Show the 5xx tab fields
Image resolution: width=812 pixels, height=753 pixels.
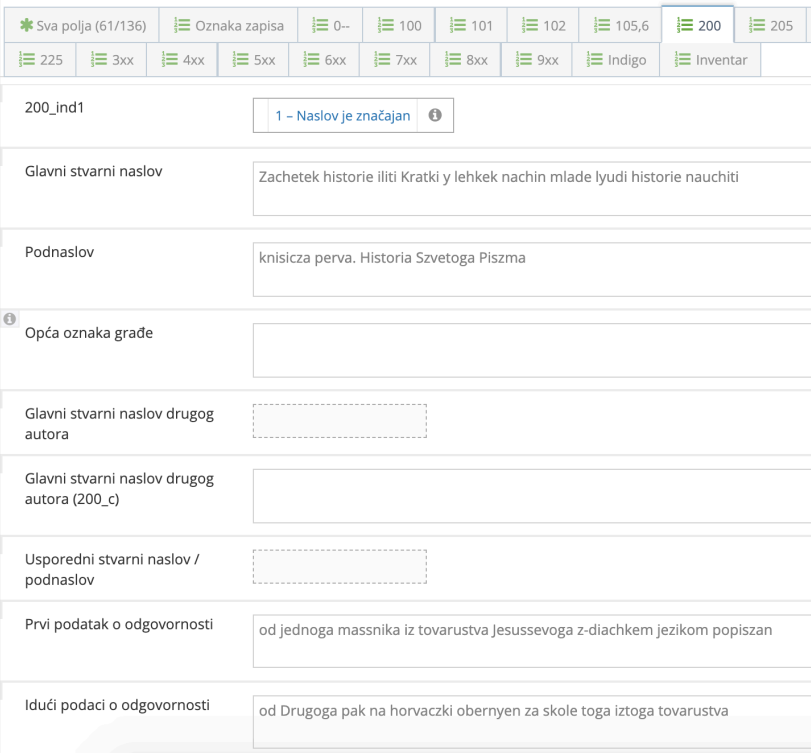coord(252,60)
